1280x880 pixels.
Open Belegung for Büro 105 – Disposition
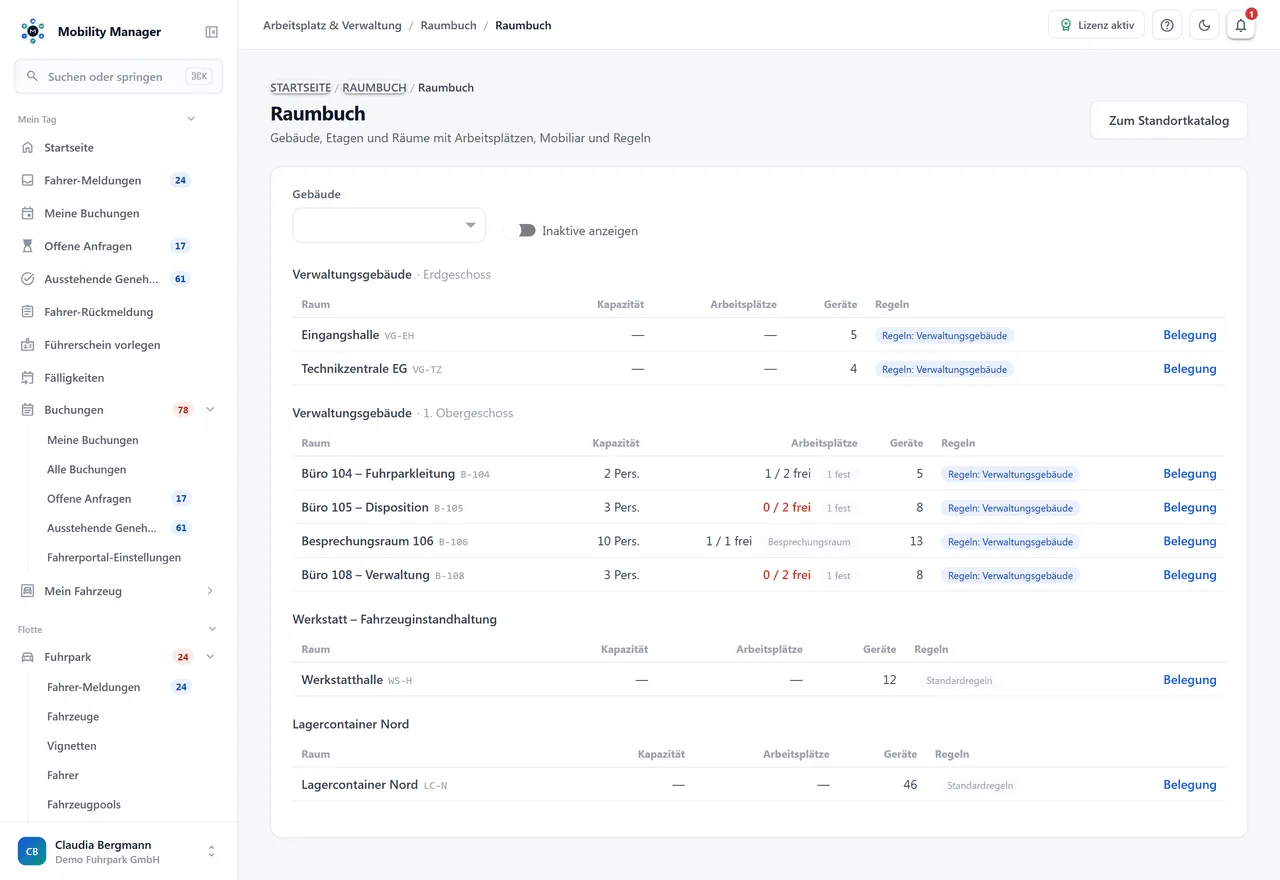[x=1190, y=507]
